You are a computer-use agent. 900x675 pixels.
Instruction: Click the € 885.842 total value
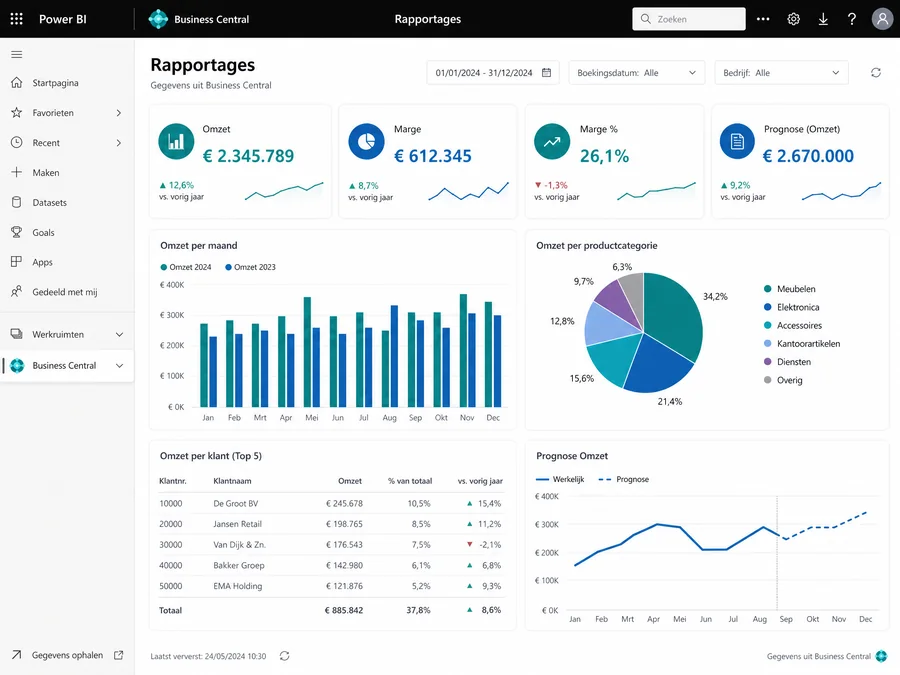click(344, 610)
